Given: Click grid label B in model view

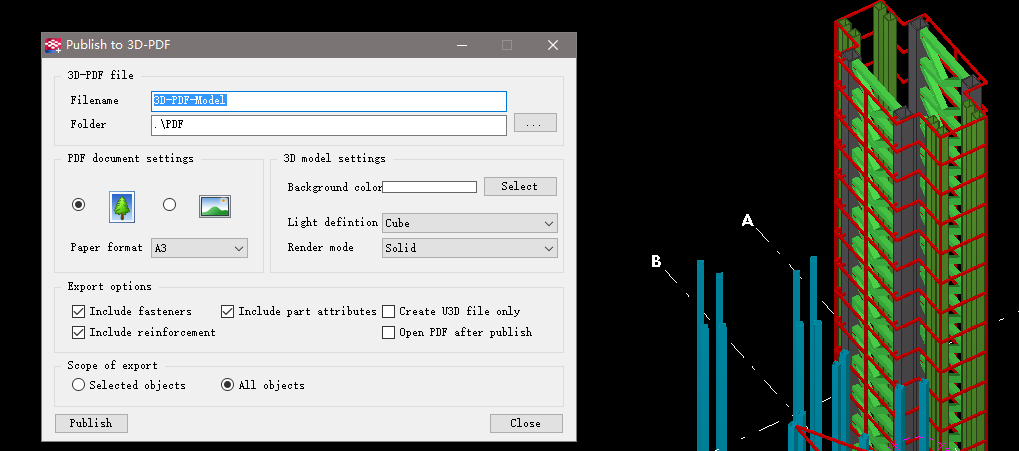Looking at the screenshot, I should pos(656,261).
